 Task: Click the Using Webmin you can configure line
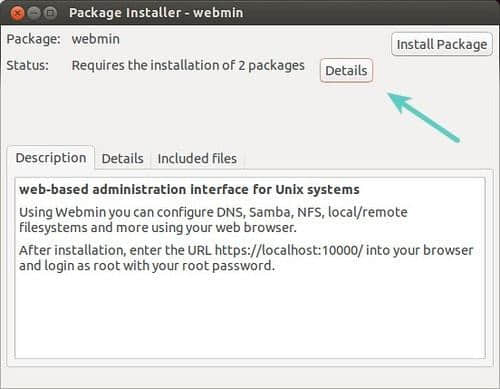coord(213,212)
